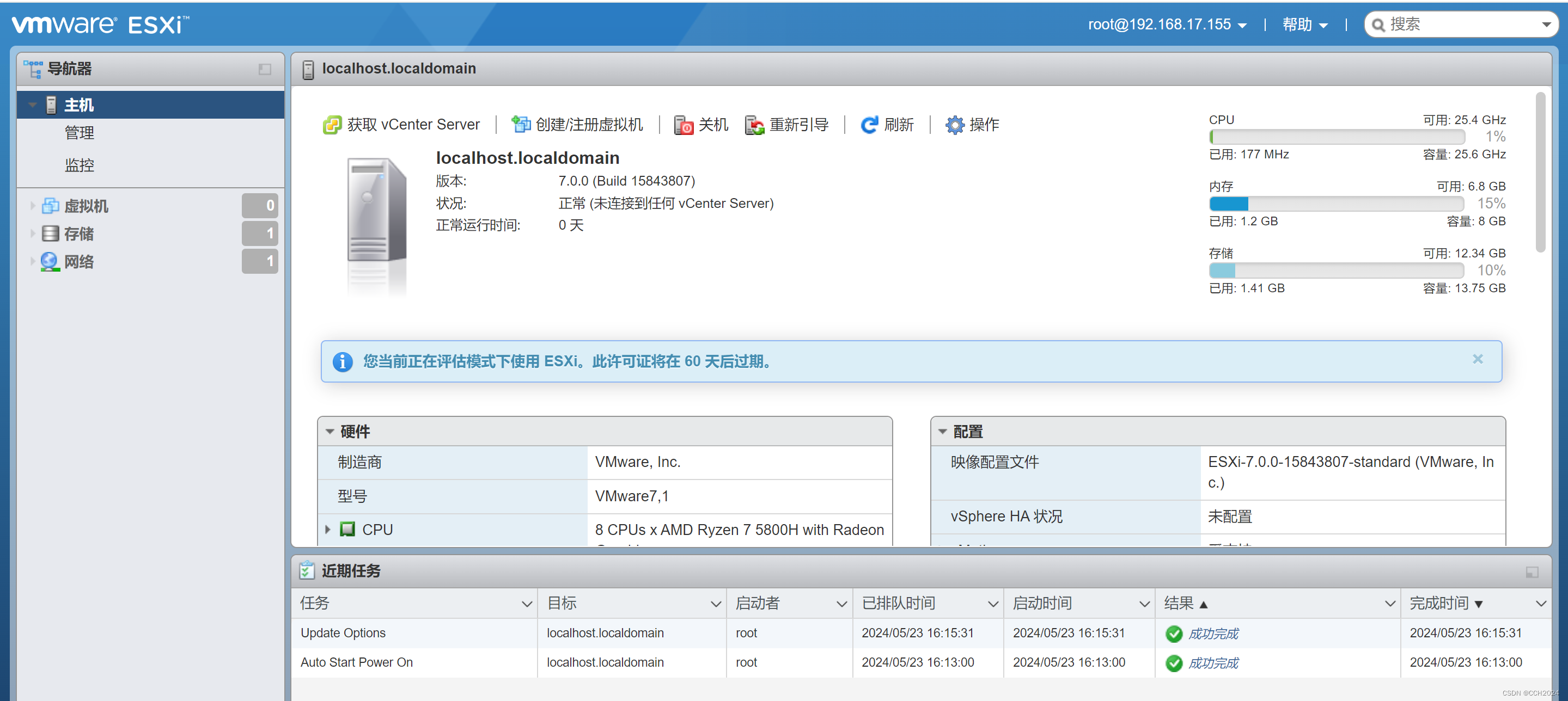Open the 任务 column dropdown
This screenshot has height=701, width=1568.
click(527, 604)
